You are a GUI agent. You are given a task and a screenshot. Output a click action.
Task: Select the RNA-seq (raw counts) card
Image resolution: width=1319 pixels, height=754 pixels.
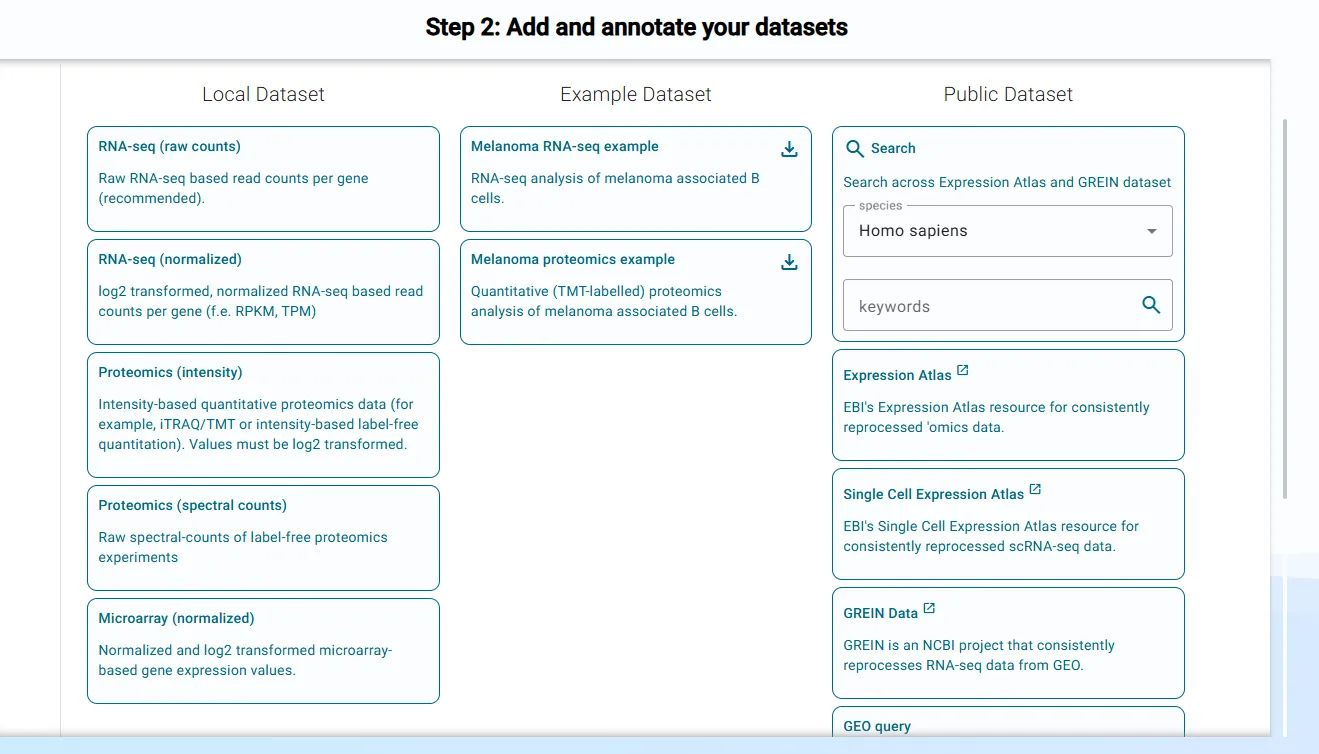point(263,179)
